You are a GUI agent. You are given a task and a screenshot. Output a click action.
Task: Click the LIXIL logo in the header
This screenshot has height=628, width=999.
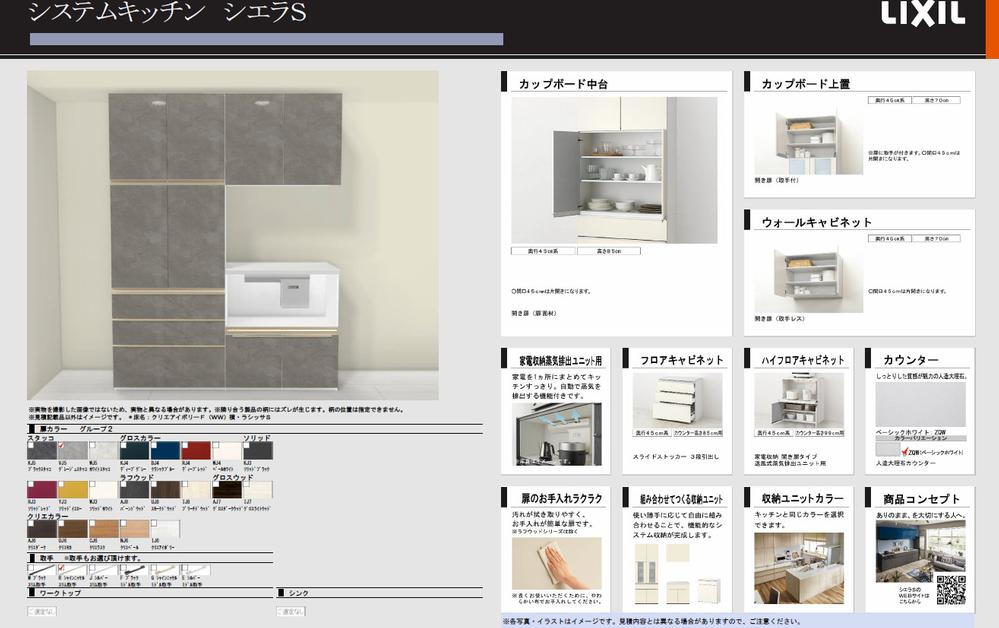(921, 13)
